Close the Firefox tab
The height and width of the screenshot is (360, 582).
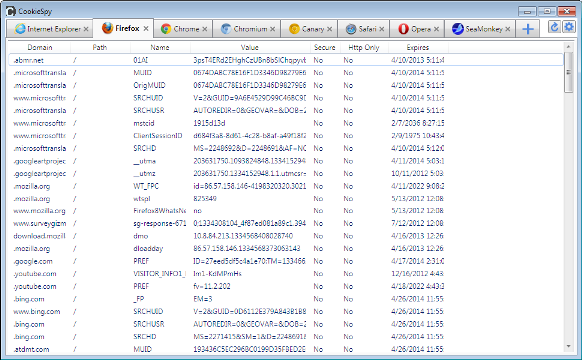coord(146,28)
